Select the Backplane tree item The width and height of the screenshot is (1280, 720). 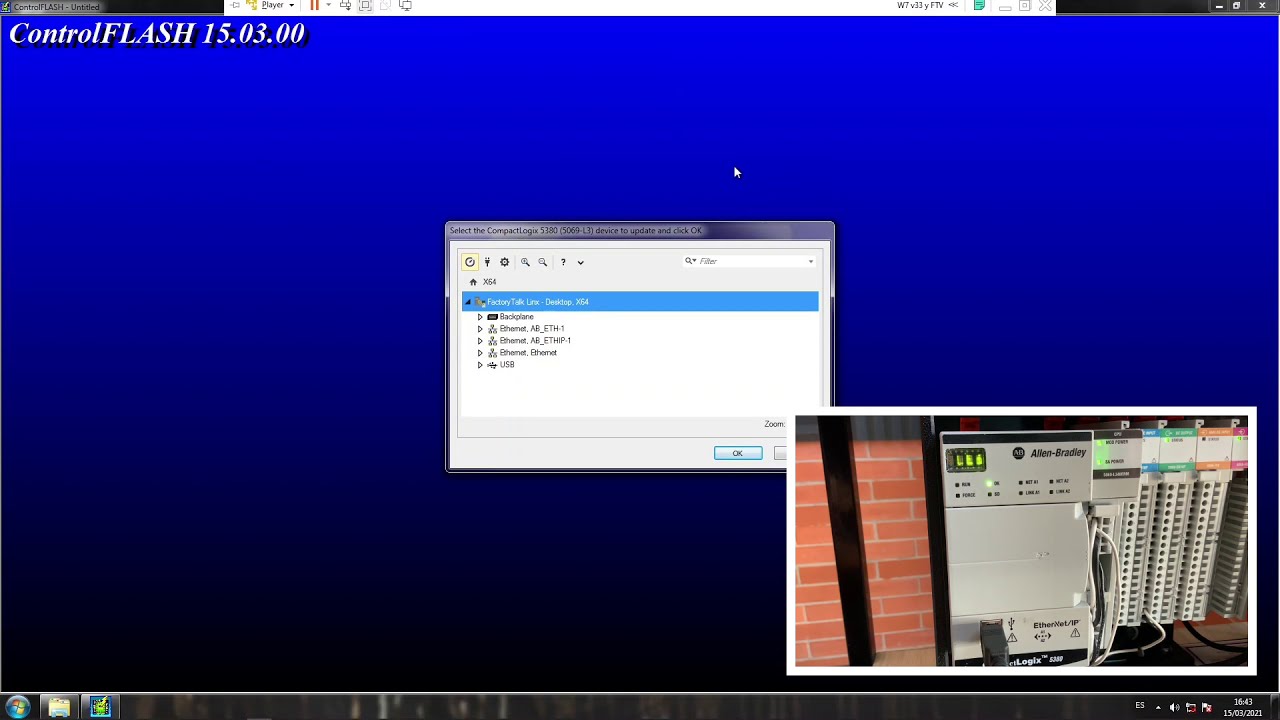click(x=516, y=317)
